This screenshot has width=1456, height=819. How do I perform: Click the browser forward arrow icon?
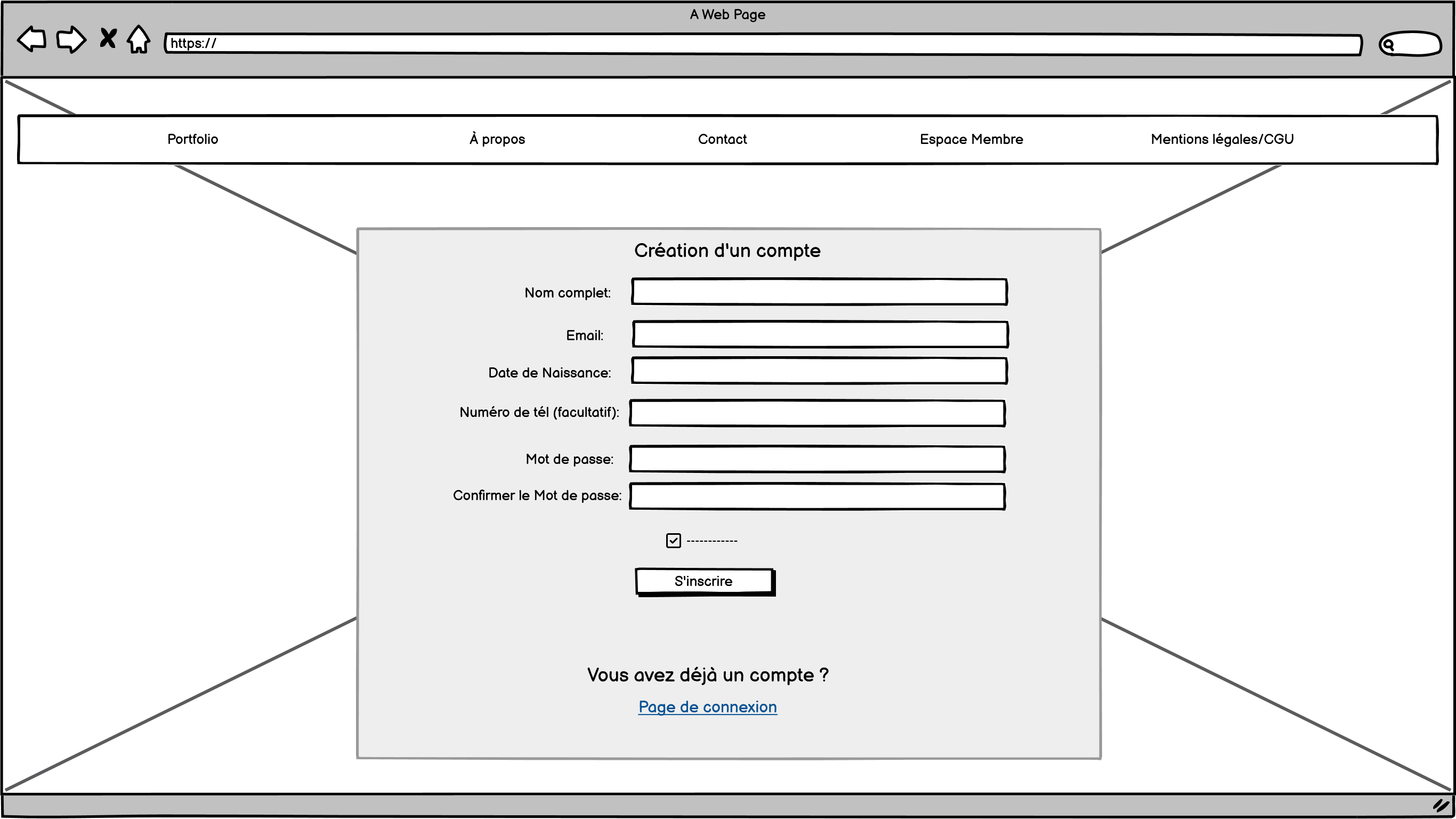click(x=71, y=39)
